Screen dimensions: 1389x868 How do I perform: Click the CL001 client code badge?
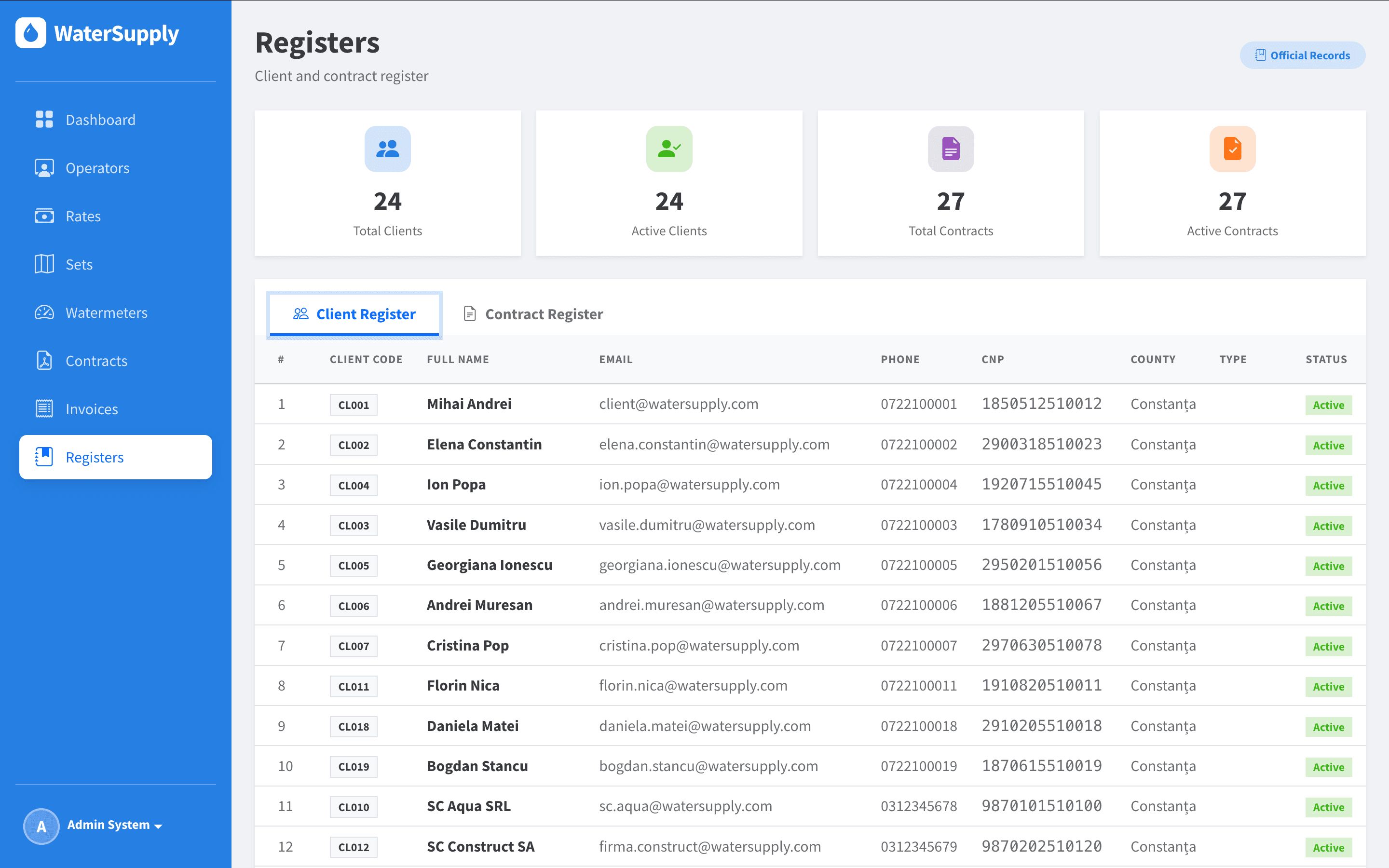[x=354, y=405]
